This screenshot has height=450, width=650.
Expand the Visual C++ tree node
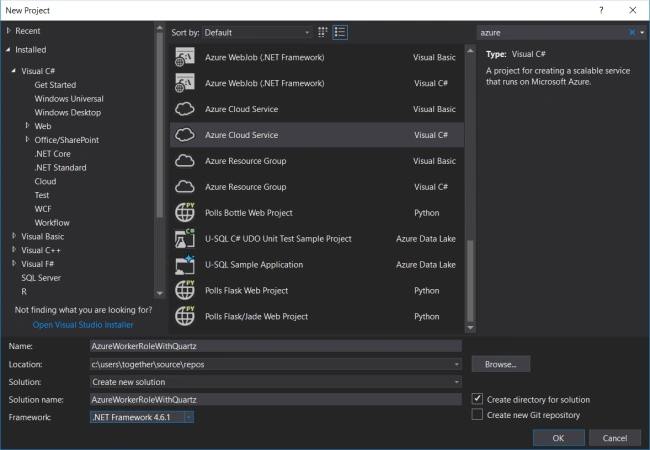[x=14, y=250]
